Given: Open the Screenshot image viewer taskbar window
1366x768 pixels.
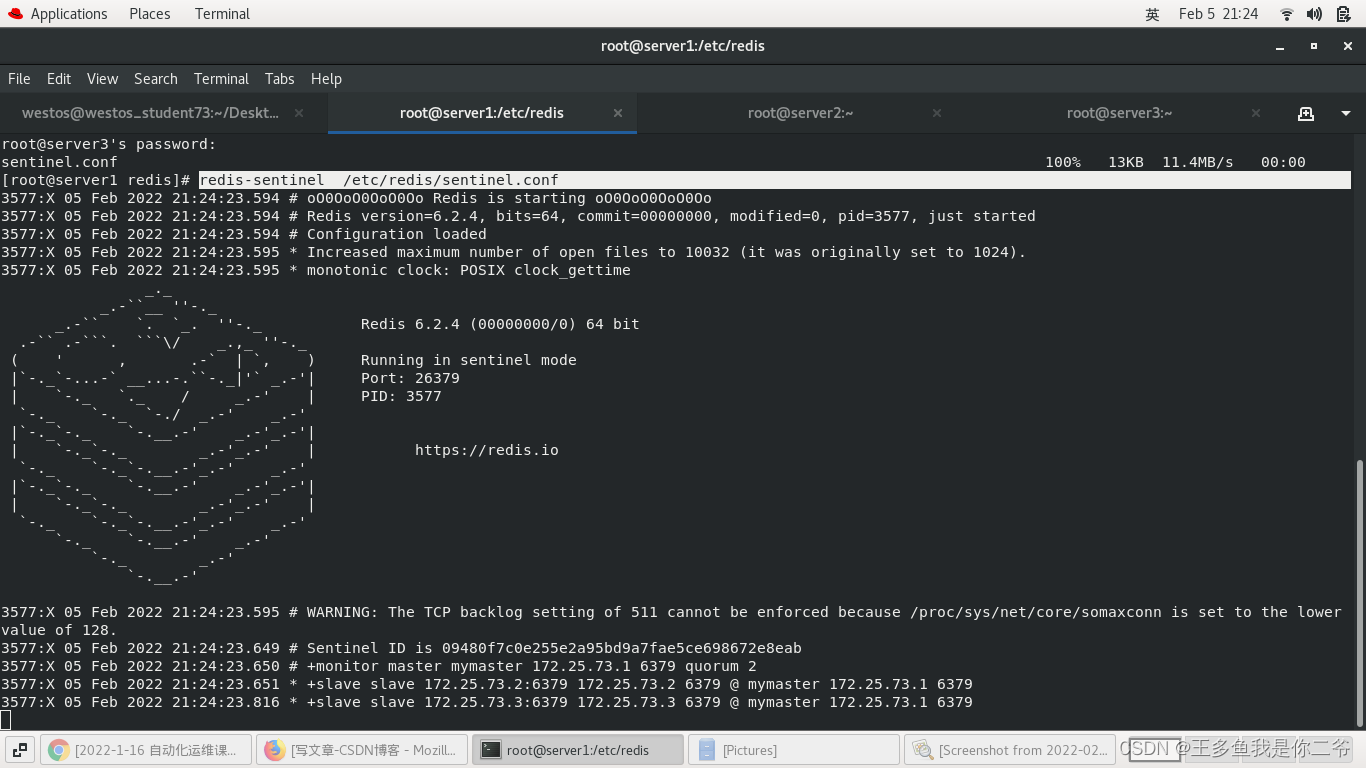Looking at the screenshot, I should pyautogui.click(x=1009, y=750).
